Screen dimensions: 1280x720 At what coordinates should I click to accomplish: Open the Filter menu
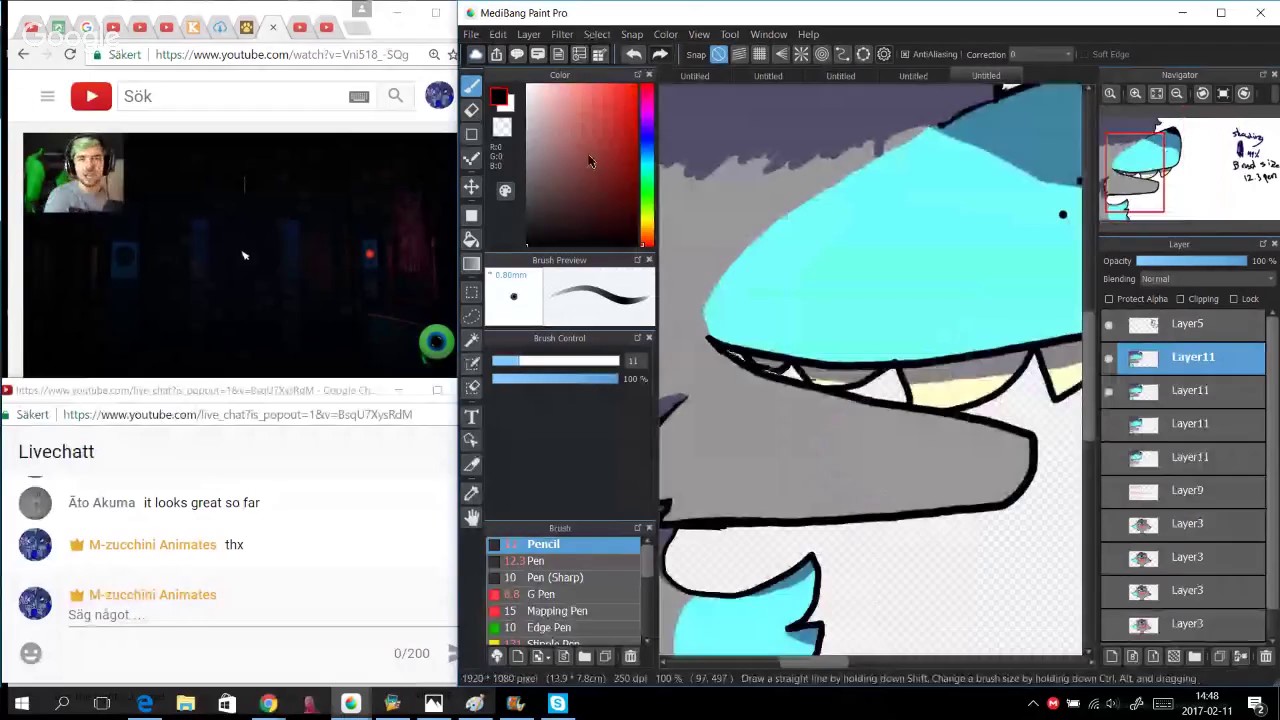562,34
